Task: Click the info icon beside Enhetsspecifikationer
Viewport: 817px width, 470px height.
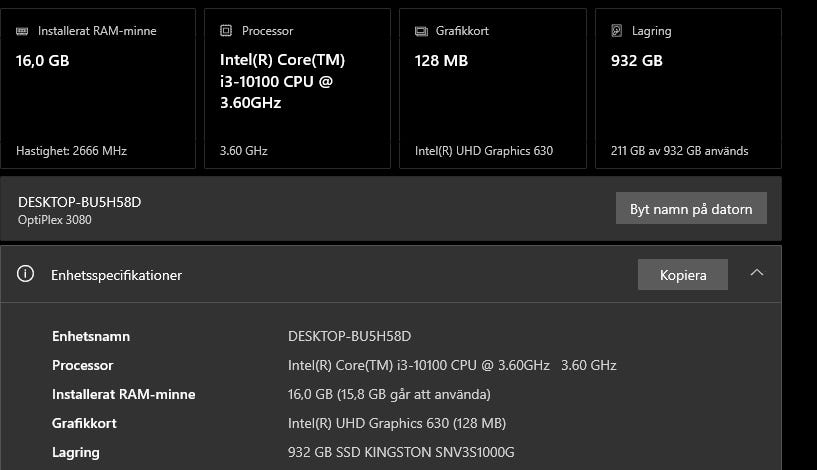Action: tap(28, 274)
